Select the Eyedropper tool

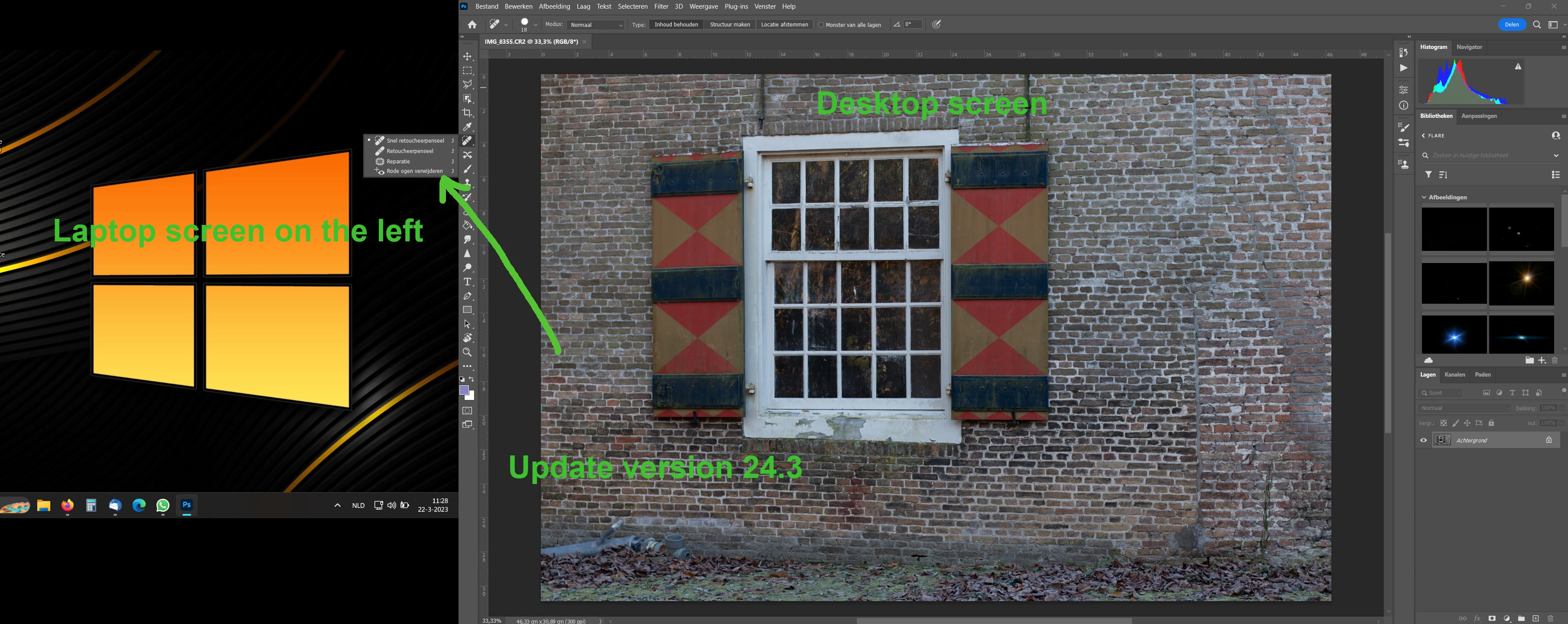(x=468, y=127)
